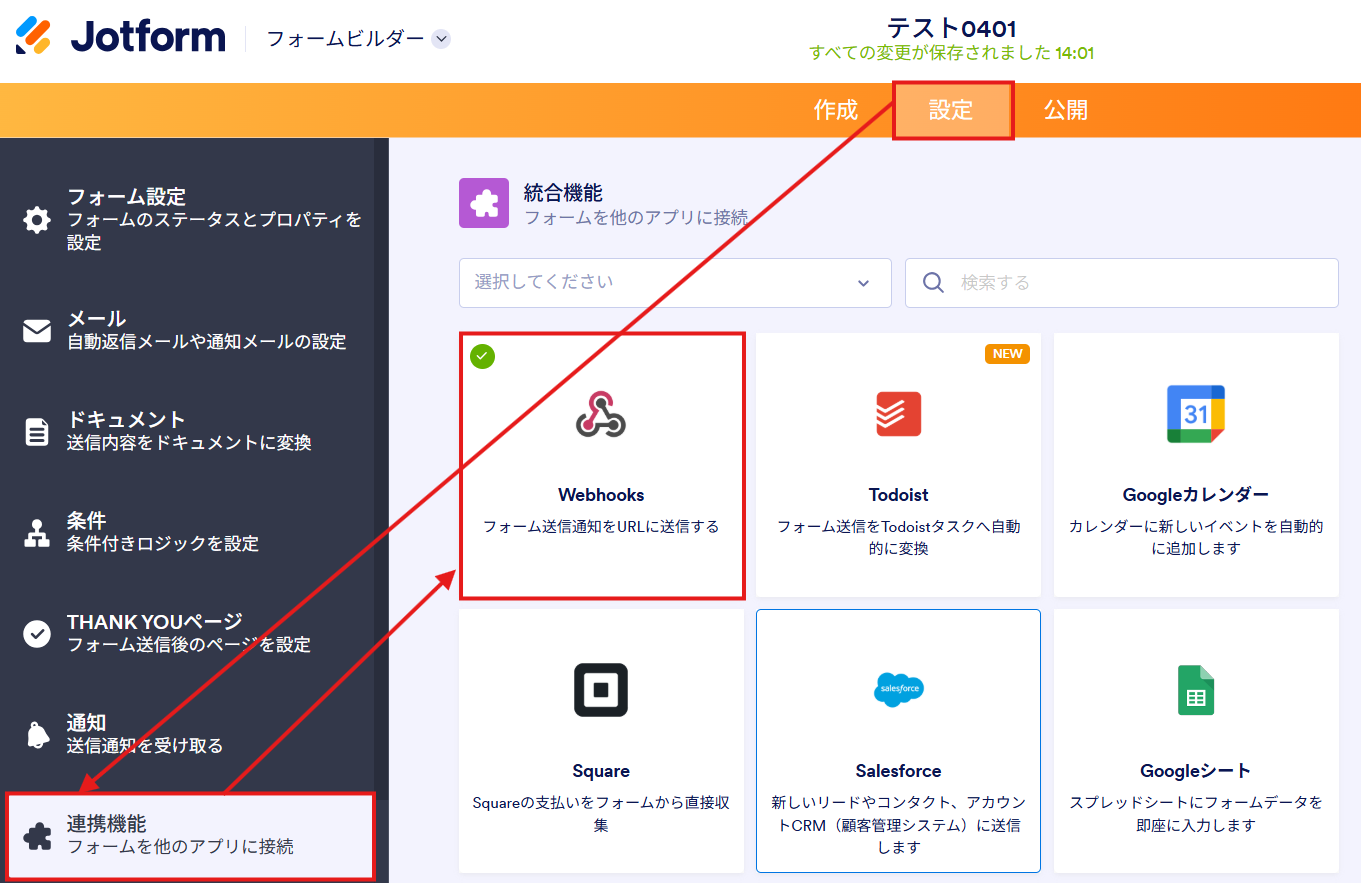Open the Google Calendar integration icon
The width and height of the screenshot is (1361, 883).
[1195, 414]
